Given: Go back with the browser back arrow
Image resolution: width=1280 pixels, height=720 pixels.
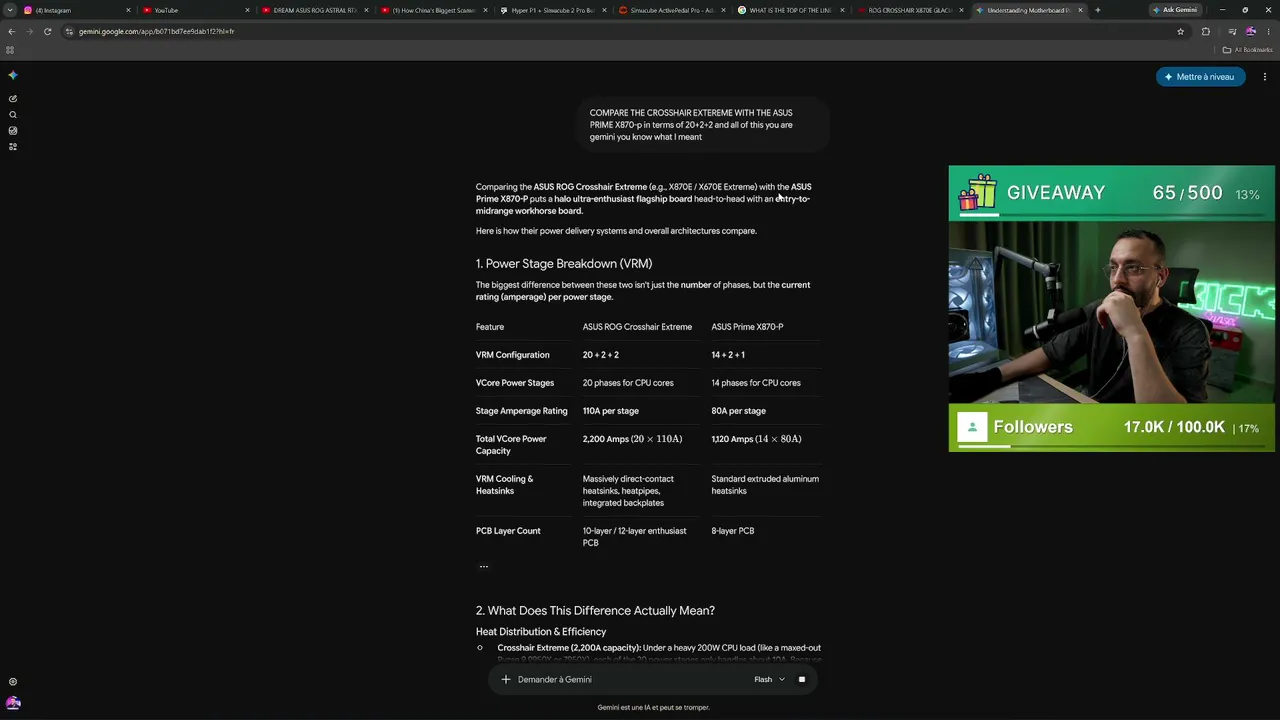Looking at the screenshot, I should [12, 32].
